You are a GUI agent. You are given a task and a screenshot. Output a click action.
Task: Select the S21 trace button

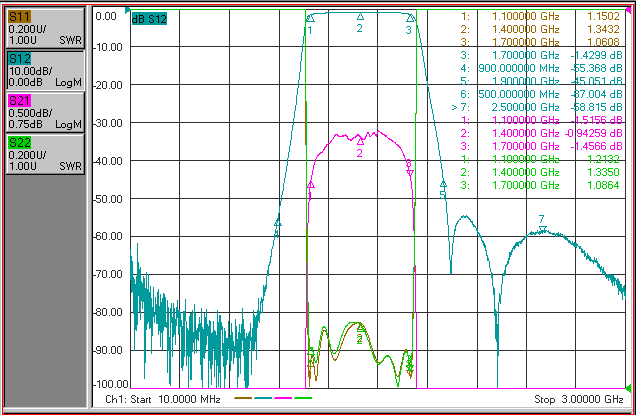(x=45, y=112)
